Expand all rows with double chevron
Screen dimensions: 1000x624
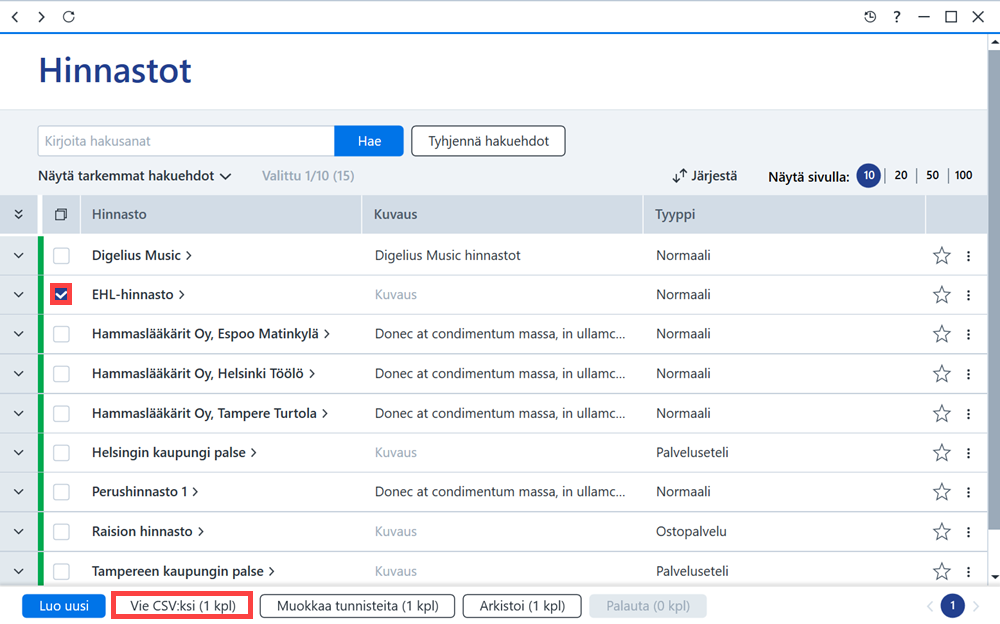coord(18,214)
